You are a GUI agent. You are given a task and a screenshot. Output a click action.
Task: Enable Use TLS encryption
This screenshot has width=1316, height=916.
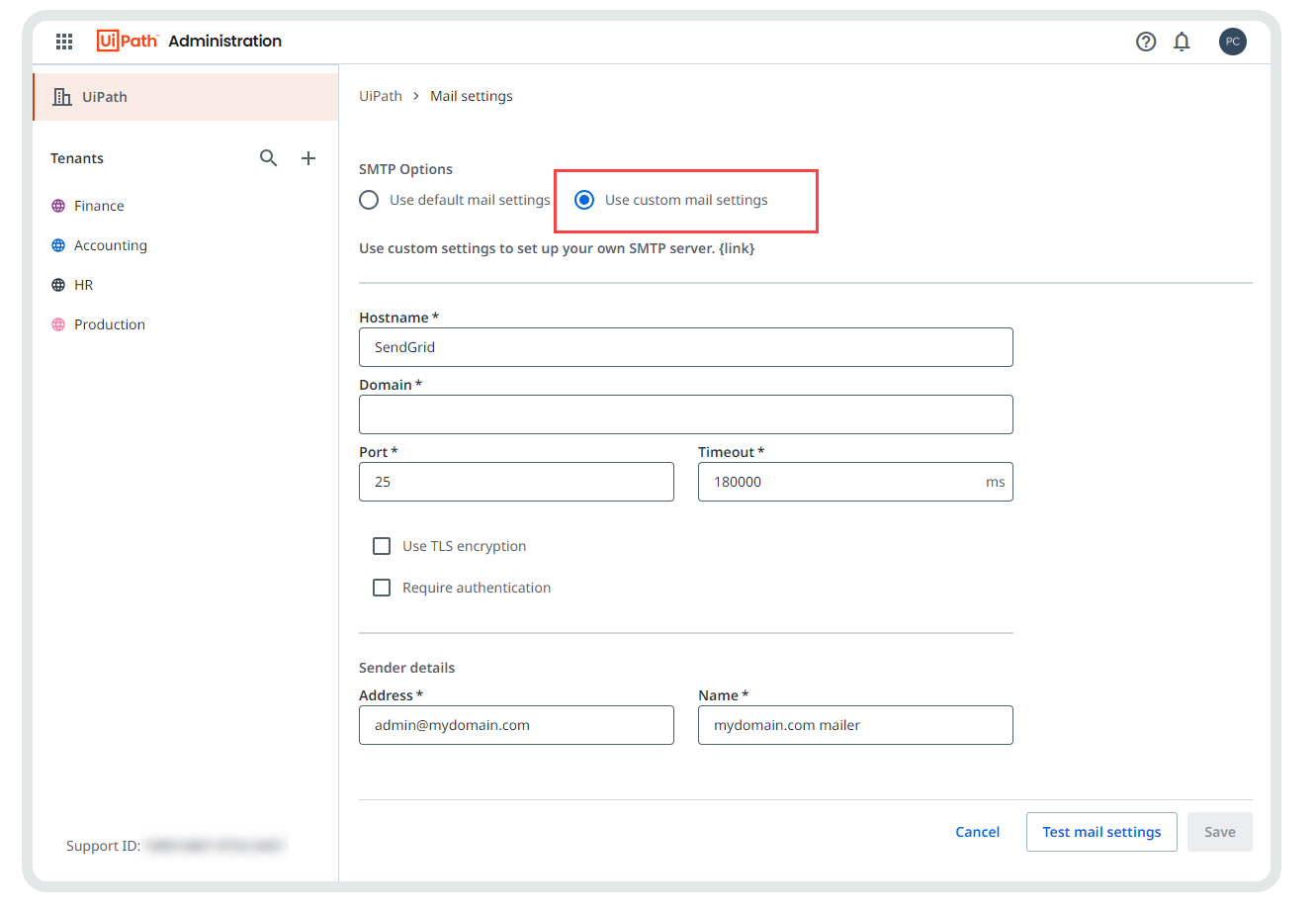coord(382,545)
